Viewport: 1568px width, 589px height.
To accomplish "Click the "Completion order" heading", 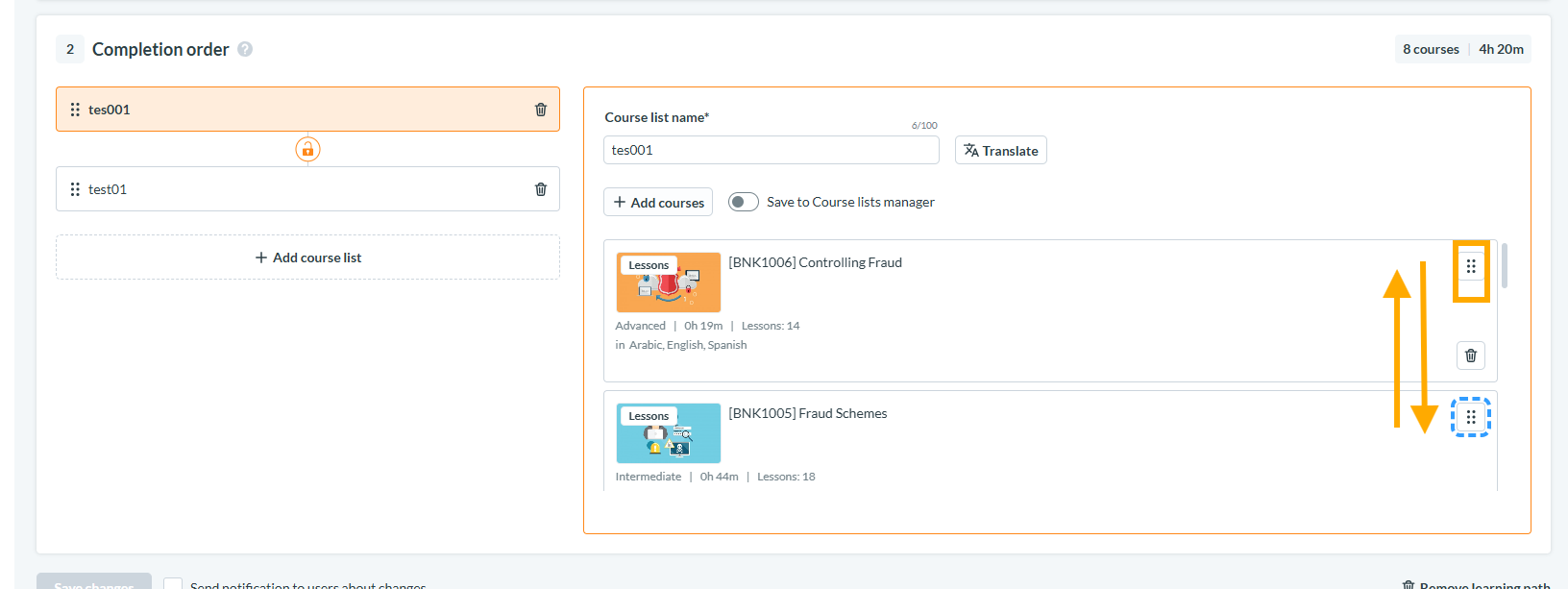I will (160, 49).
